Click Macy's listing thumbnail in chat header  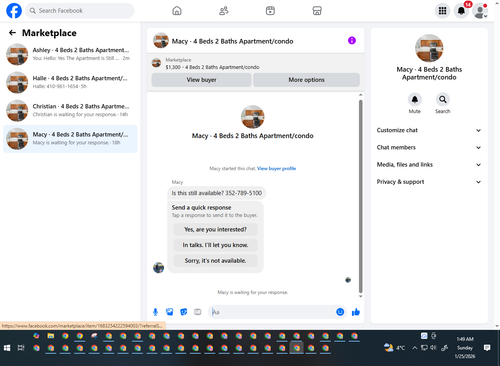[x=161, y=41]
